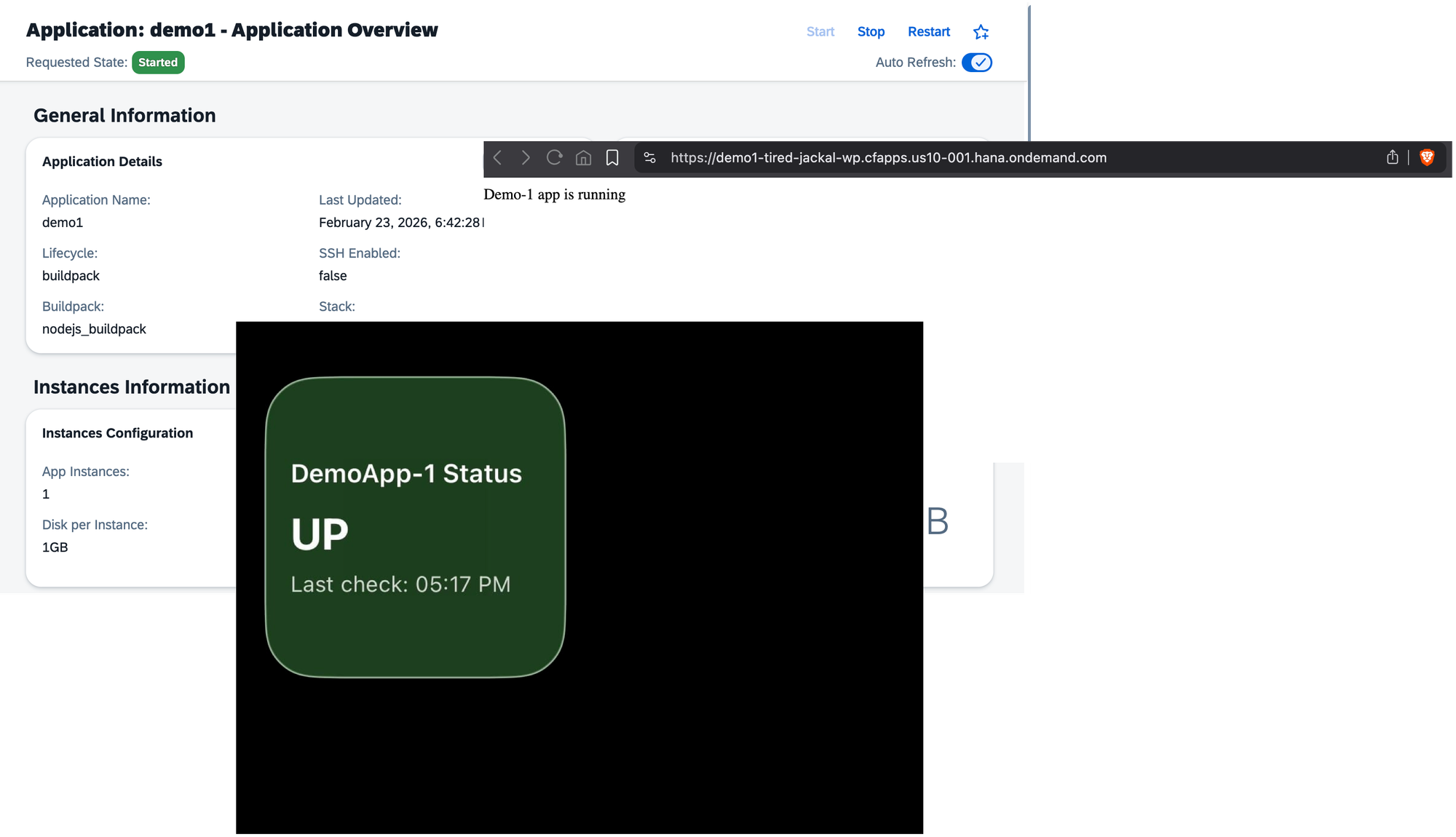Bookmark the current page
1456x837 pixels.
pyautogui.click(x=612, y=158)
